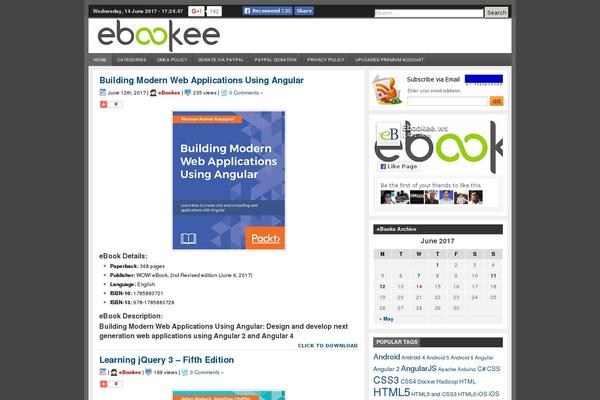Click the eB page logo in Facebook widget
Image resolution: width=600 pixels, height=400 pixels.
pos(388,134)
